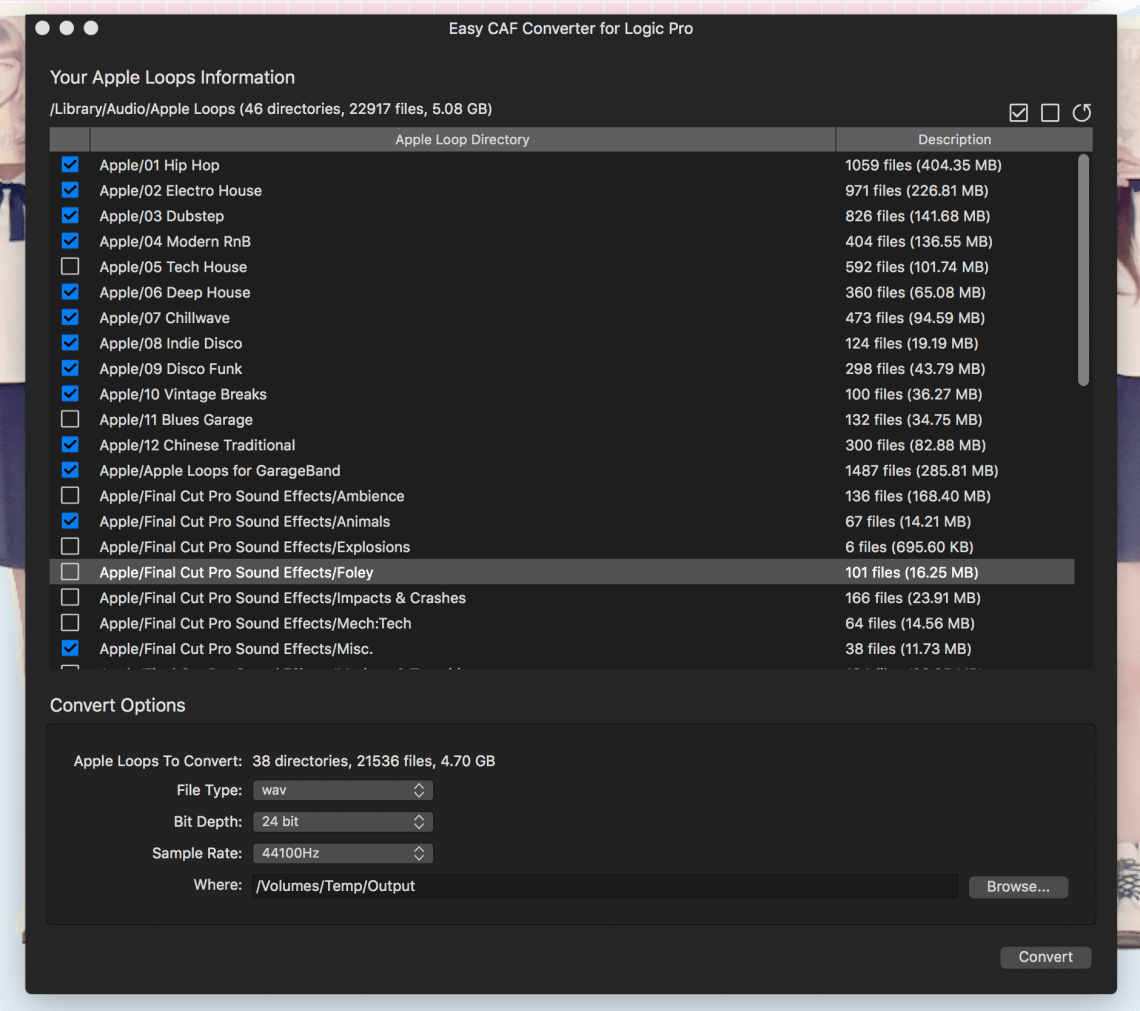Click the Description column header
This screenshot has width=1140, height=1011.
pos(954,140)
